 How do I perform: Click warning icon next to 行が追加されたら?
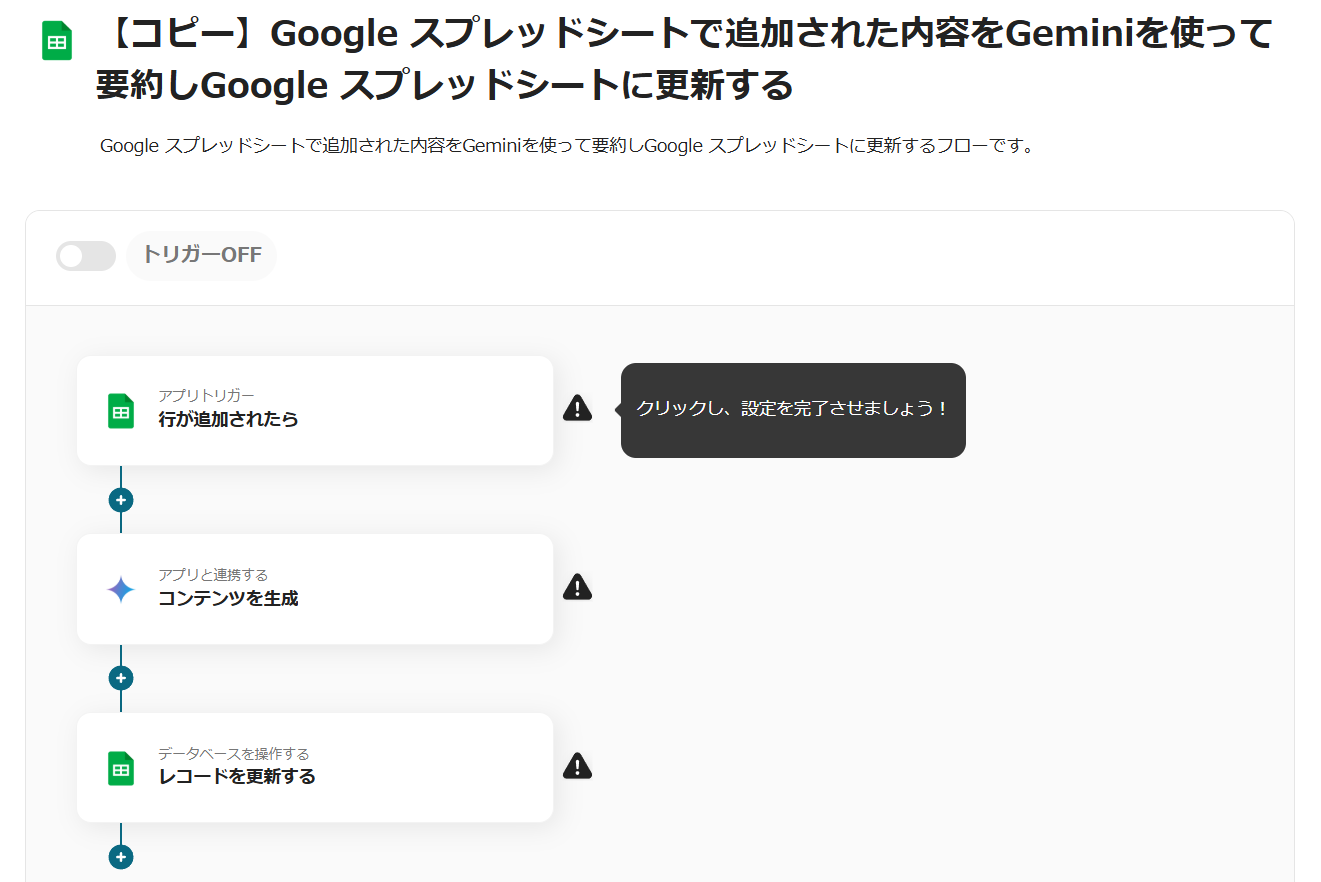tap(577, 408)
